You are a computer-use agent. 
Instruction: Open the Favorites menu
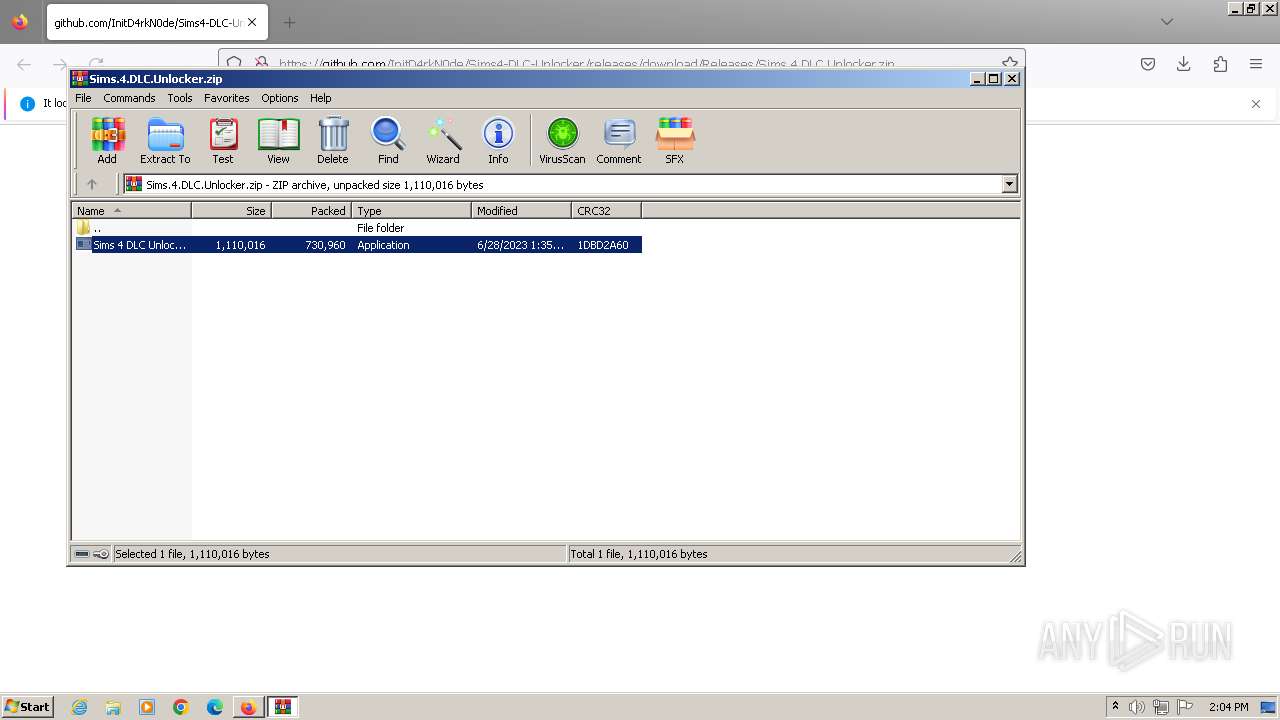coord(227,98)
